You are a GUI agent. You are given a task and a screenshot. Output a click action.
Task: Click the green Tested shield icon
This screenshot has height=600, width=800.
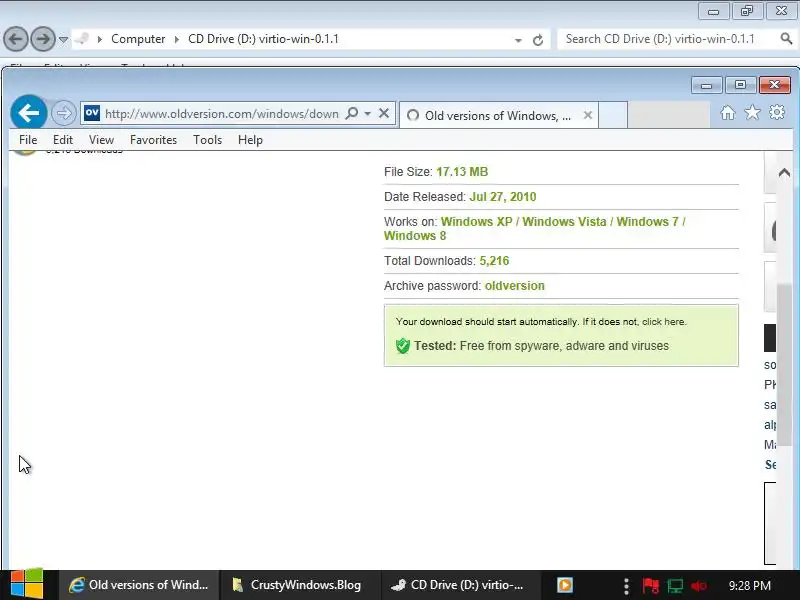pos(403,346)
